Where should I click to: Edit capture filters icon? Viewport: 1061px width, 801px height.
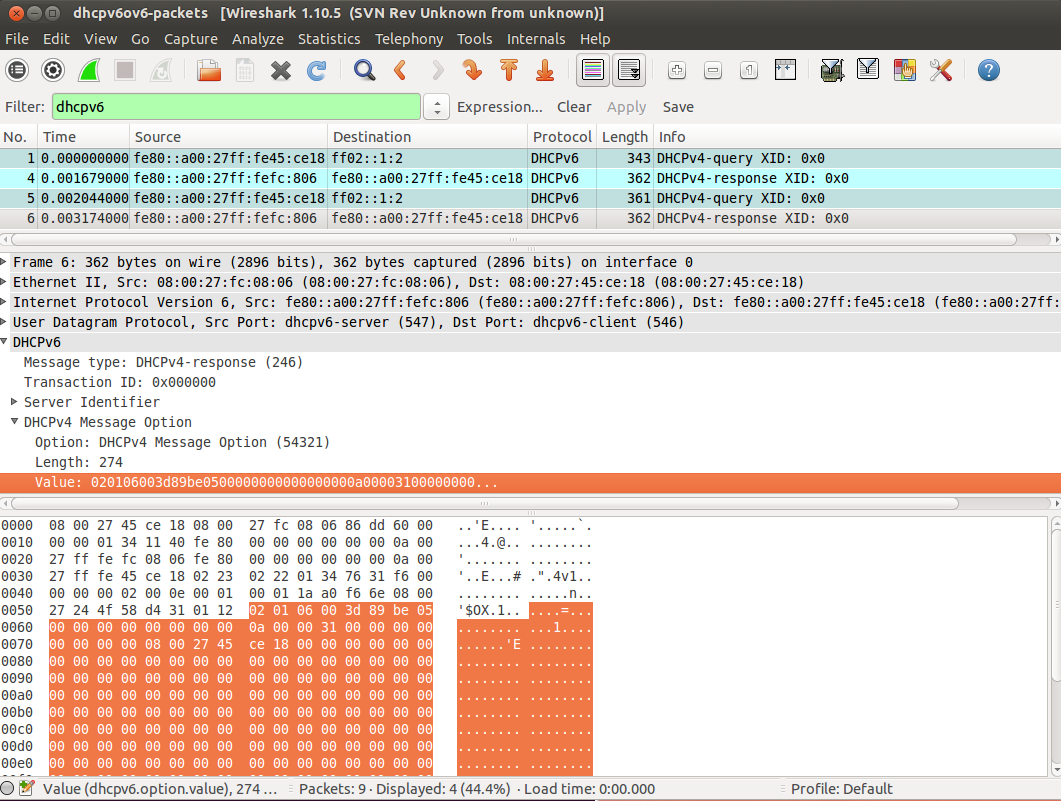click(832, 70)
